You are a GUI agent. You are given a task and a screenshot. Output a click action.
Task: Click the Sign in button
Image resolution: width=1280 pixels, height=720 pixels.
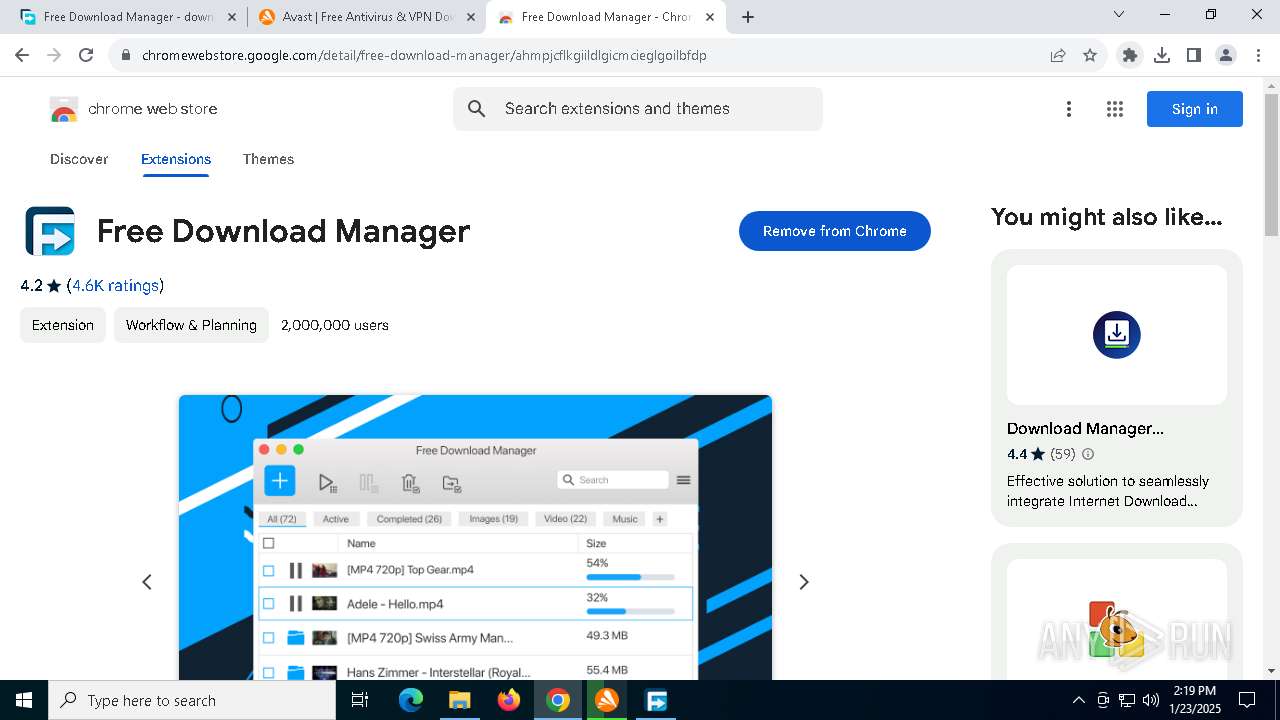click(x=1195, y=109)
